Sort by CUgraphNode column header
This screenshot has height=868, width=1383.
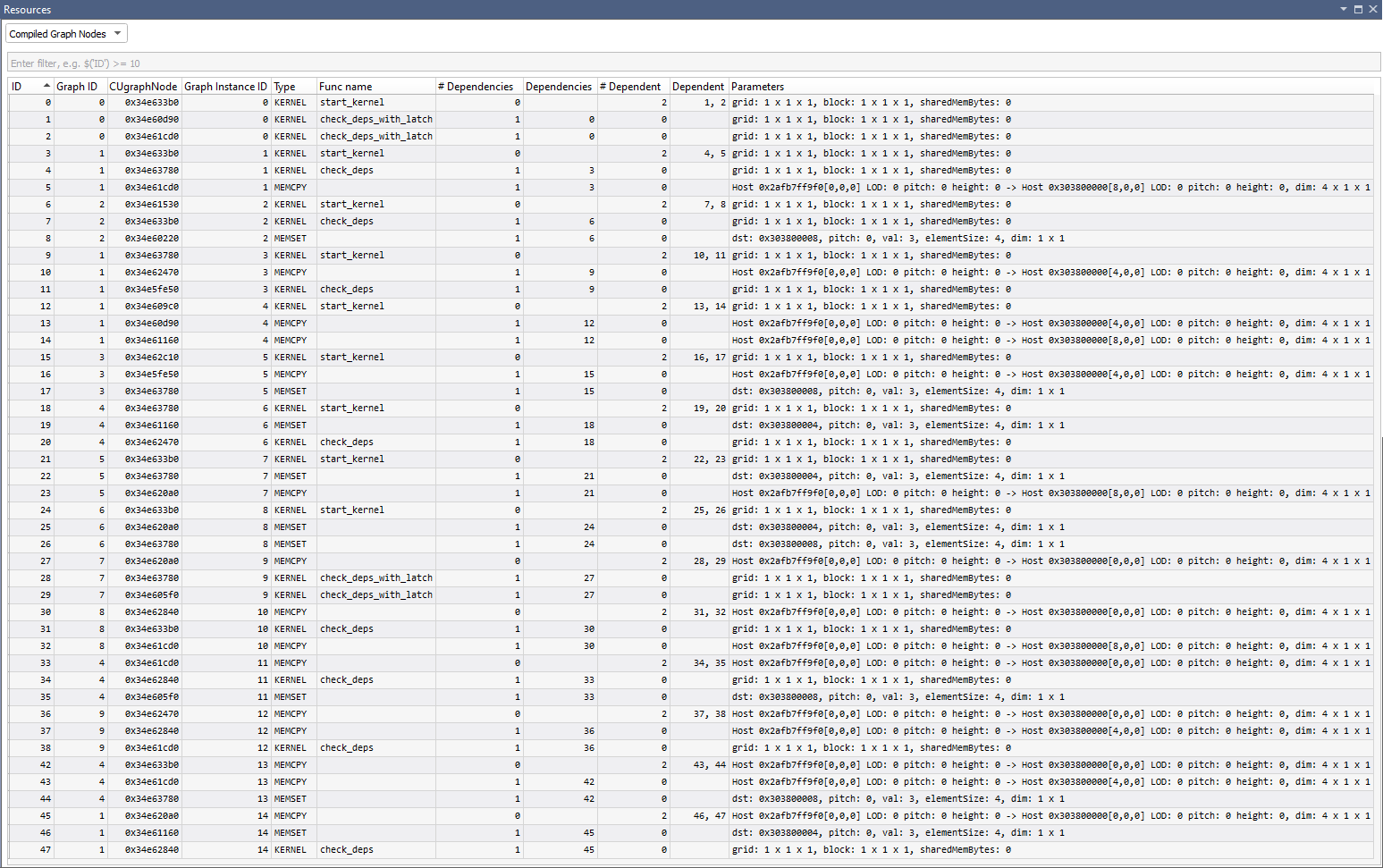click(143, 87)
